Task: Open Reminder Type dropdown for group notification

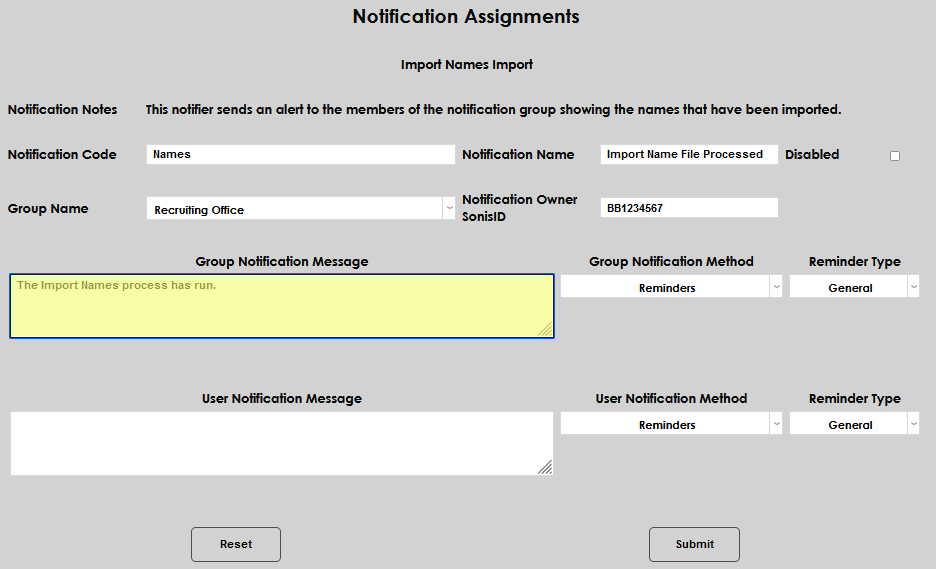Action: coord(854,288)
